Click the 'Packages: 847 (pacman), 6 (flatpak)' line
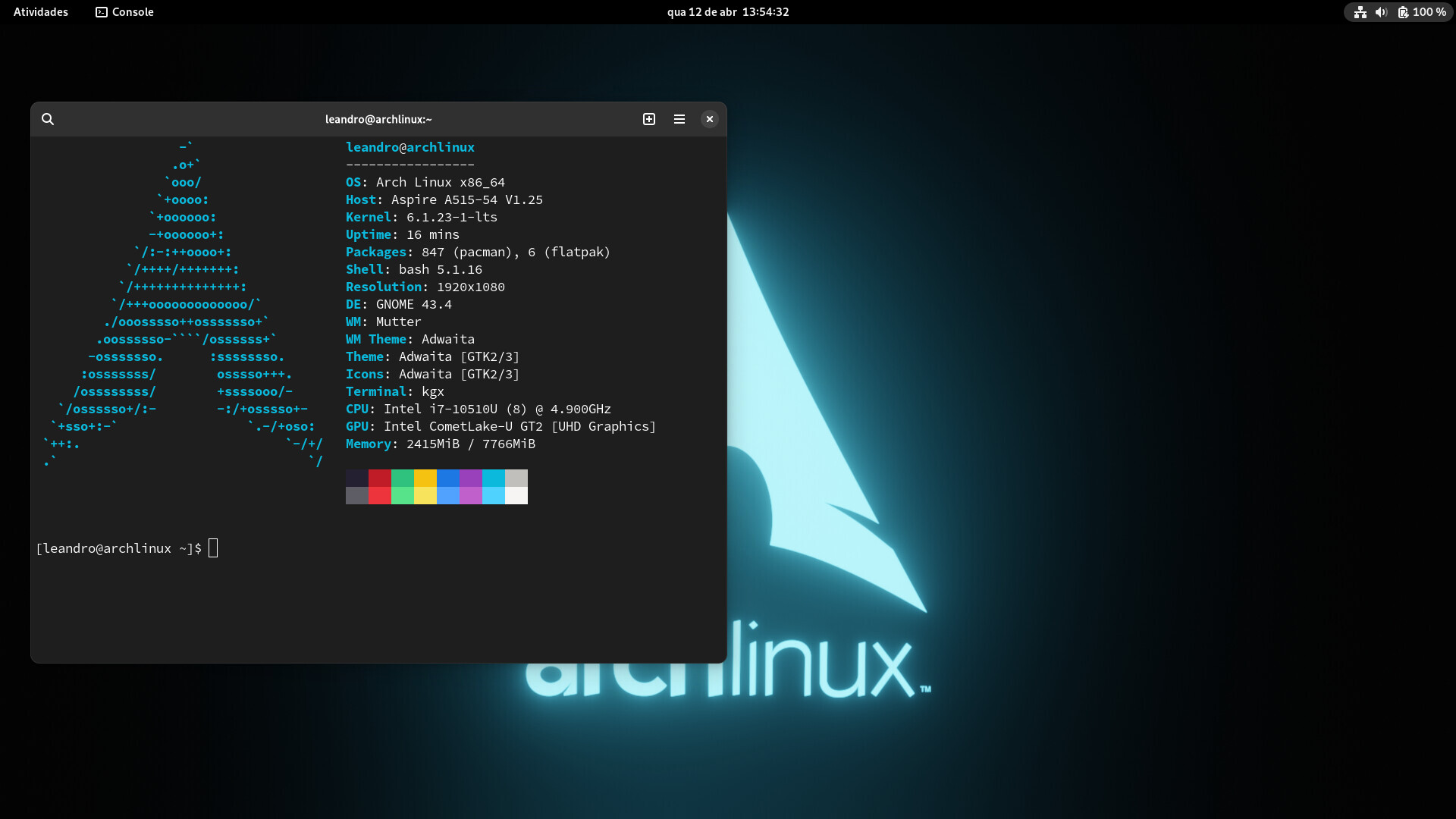The image size is (1456, 819). tap(479, 252)
